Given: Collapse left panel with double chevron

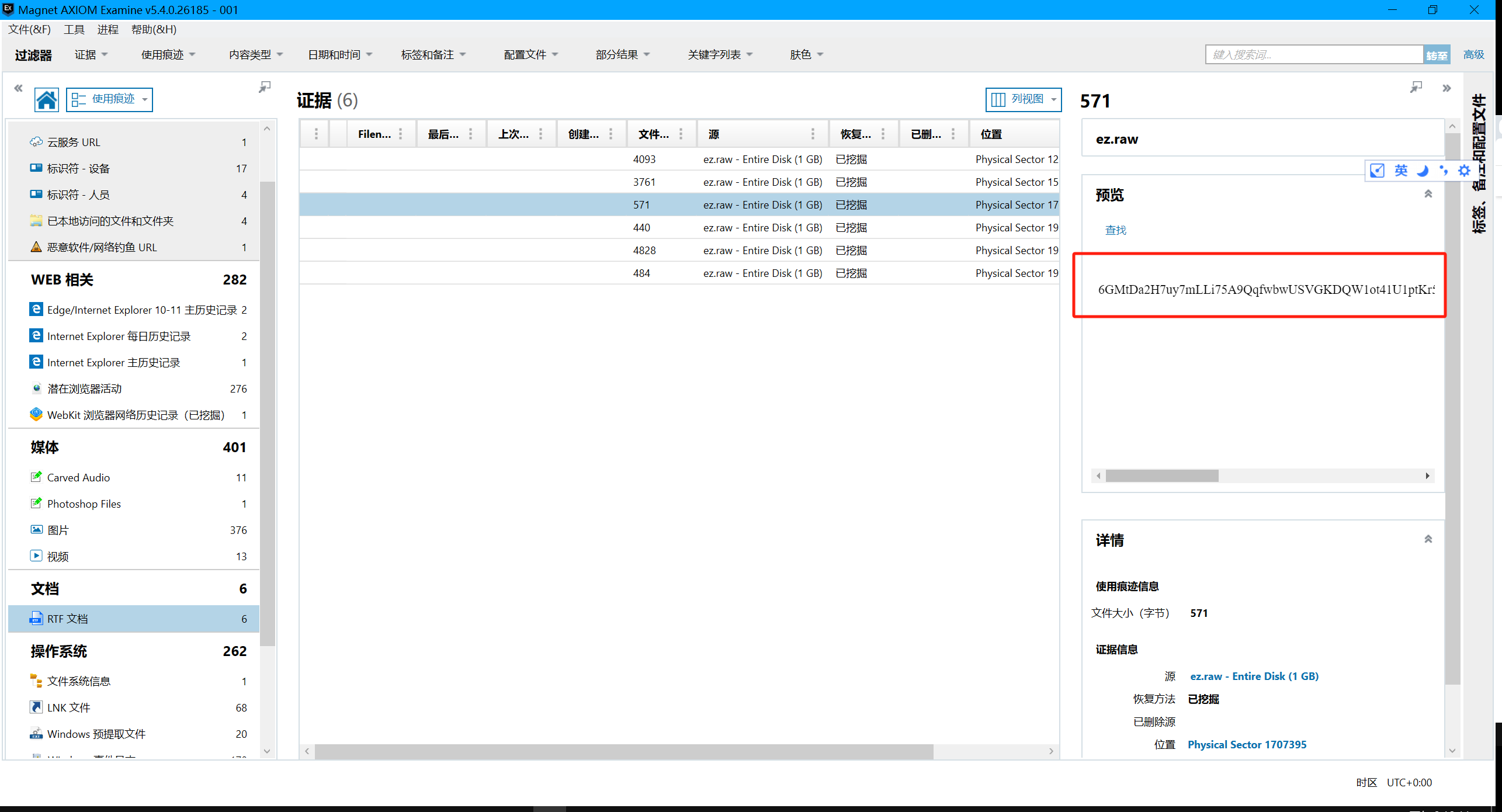Looking at the screenshot, I should pyautogui.click(x=18, y=88).
